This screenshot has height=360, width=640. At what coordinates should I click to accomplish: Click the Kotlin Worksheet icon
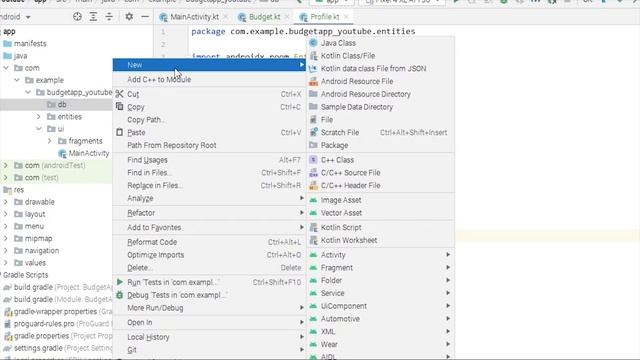click(313, 240)
